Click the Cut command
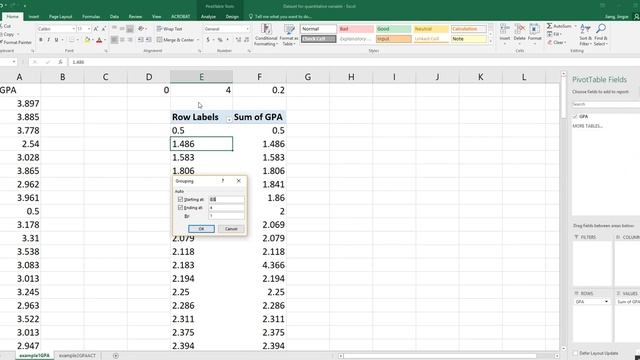Viewport: 640px width, 360px height. (6, 26)
